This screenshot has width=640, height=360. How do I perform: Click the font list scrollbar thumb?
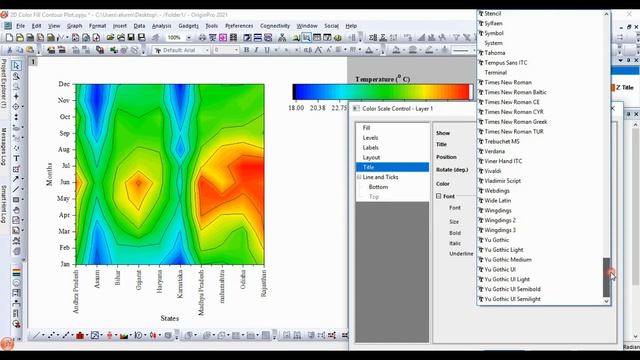click(607, 278)
